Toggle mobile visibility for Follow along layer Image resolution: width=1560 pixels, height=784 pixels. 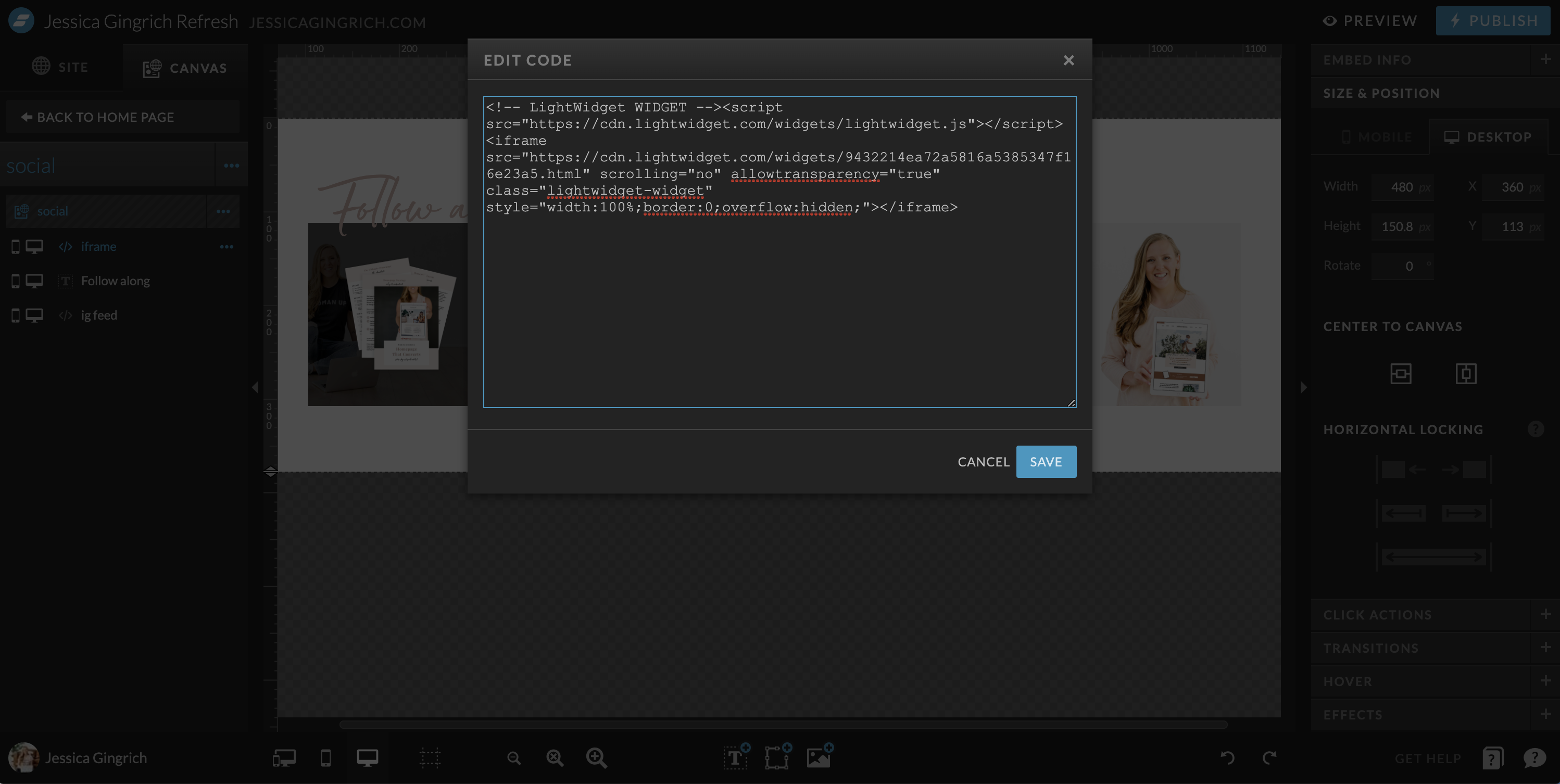(x=16, y=281)
